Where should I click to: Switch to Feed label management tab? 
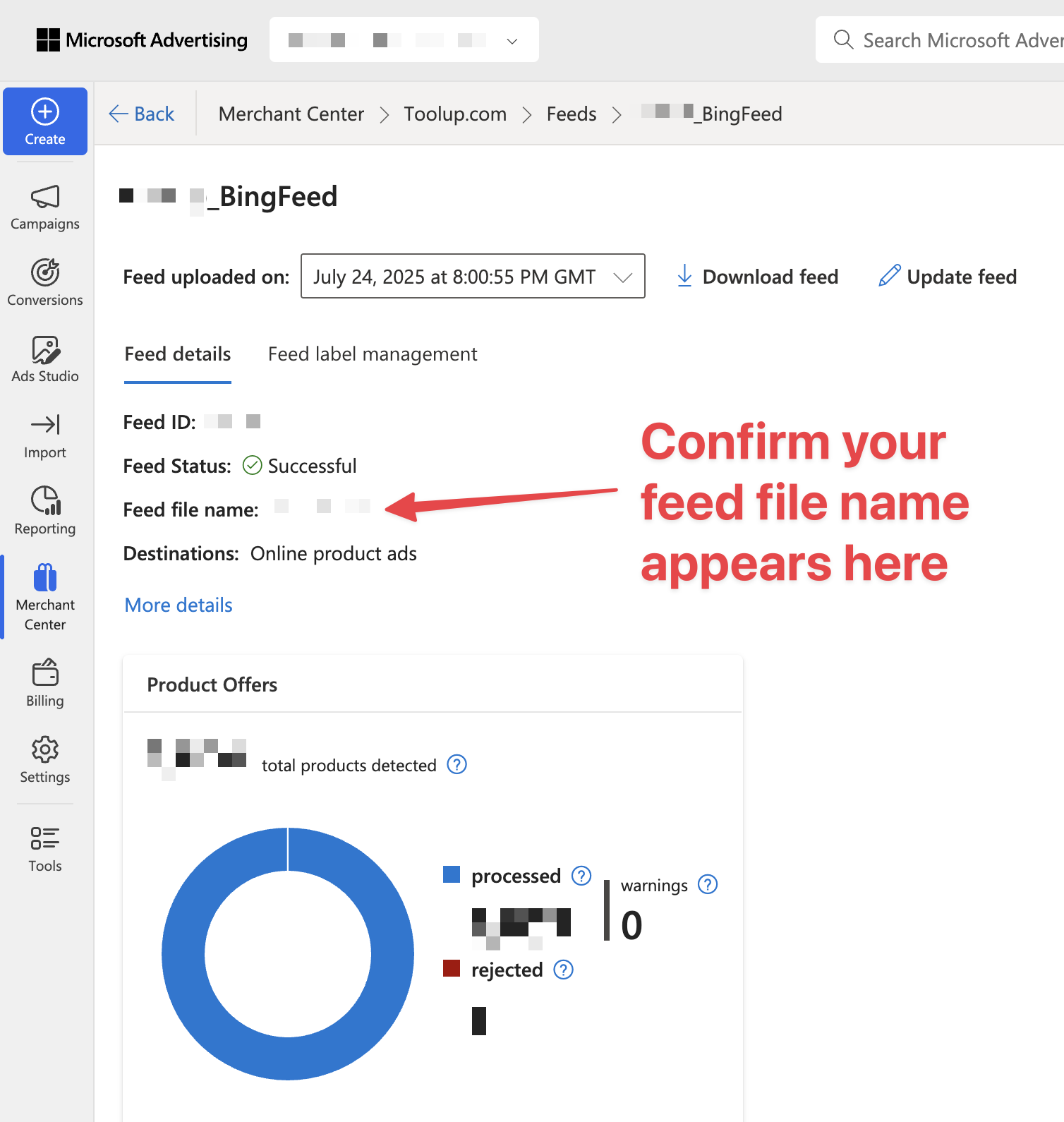point(373,354)
